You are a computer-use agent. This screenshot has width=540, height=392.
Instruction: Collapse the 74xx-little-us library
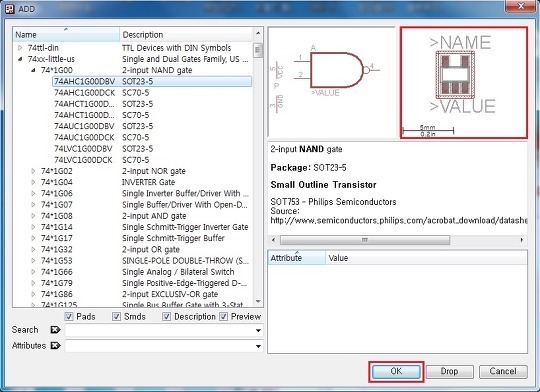[x=20, y=59]
